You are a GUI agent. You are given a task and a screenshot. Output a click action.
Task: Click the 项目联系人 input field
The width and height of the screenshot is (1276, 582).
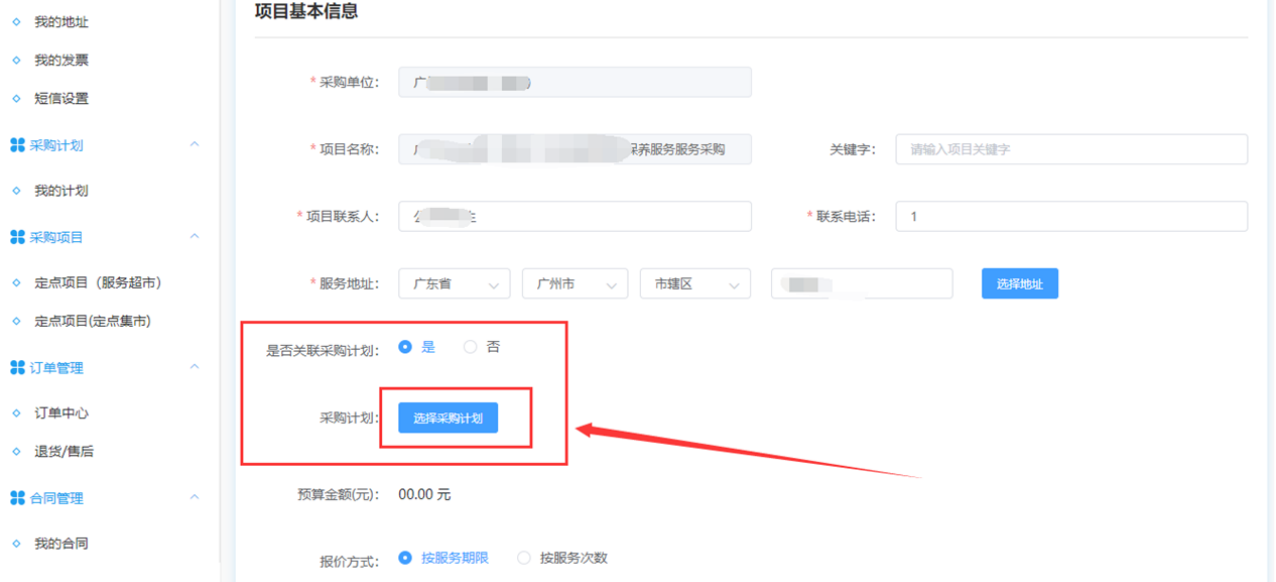point(574,216)
